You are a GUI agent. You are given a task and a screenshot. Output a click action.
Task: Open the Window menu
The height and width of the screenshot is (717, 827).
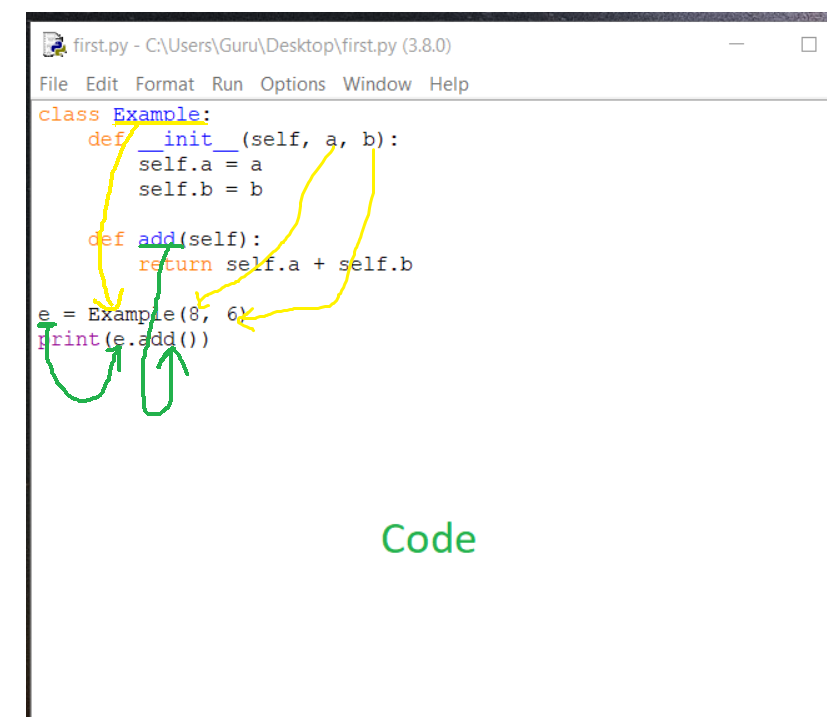click(x=377, y=84)
